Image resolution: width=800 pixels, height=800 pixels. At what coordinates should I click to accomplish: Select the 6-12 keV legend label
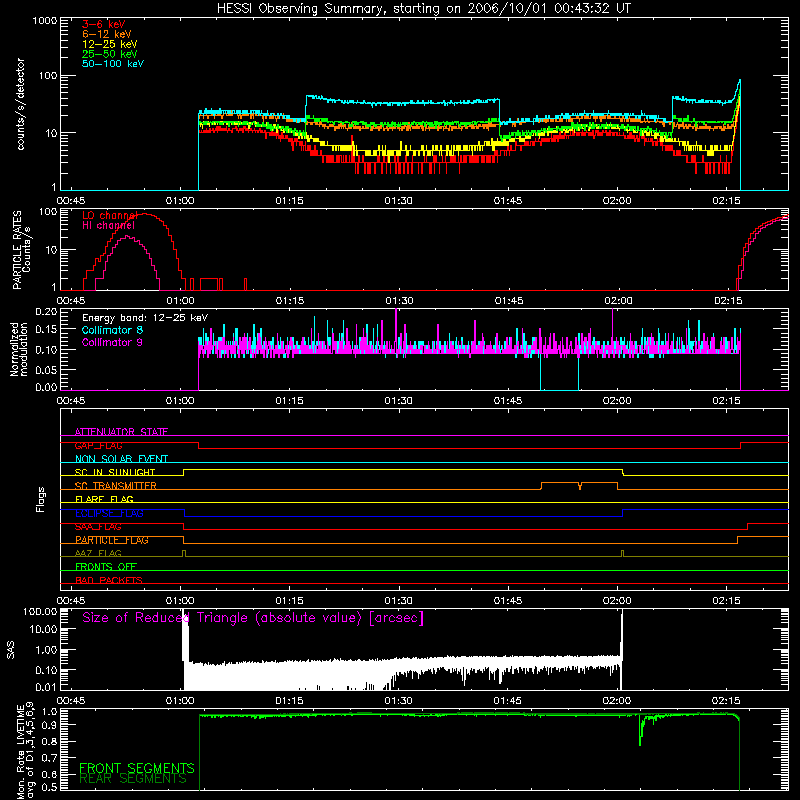tap(106, 34)
